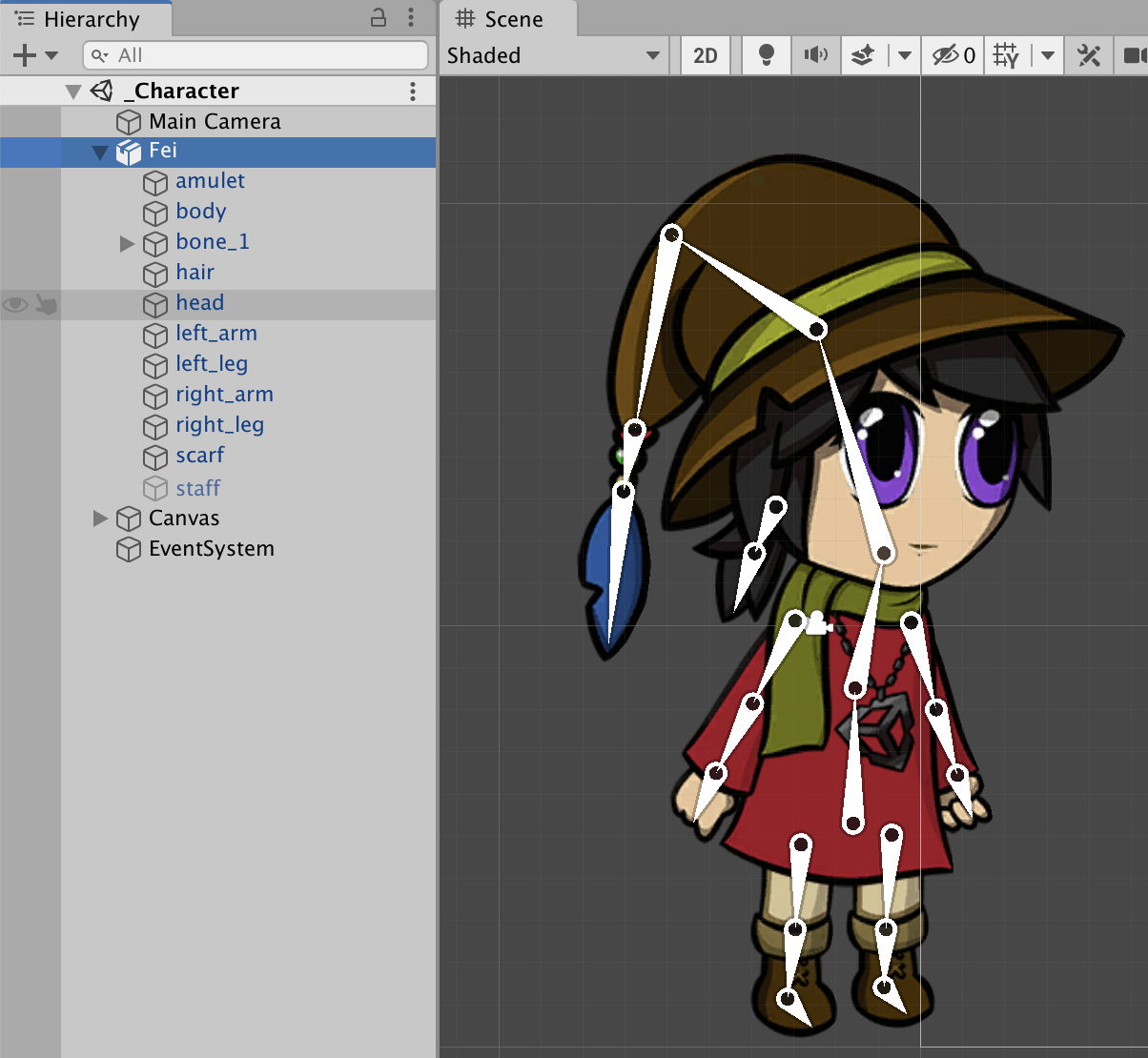
Task: Toggle scene lighting with the bulb icon
Action: pyautogui.click(x=766, y=54)
